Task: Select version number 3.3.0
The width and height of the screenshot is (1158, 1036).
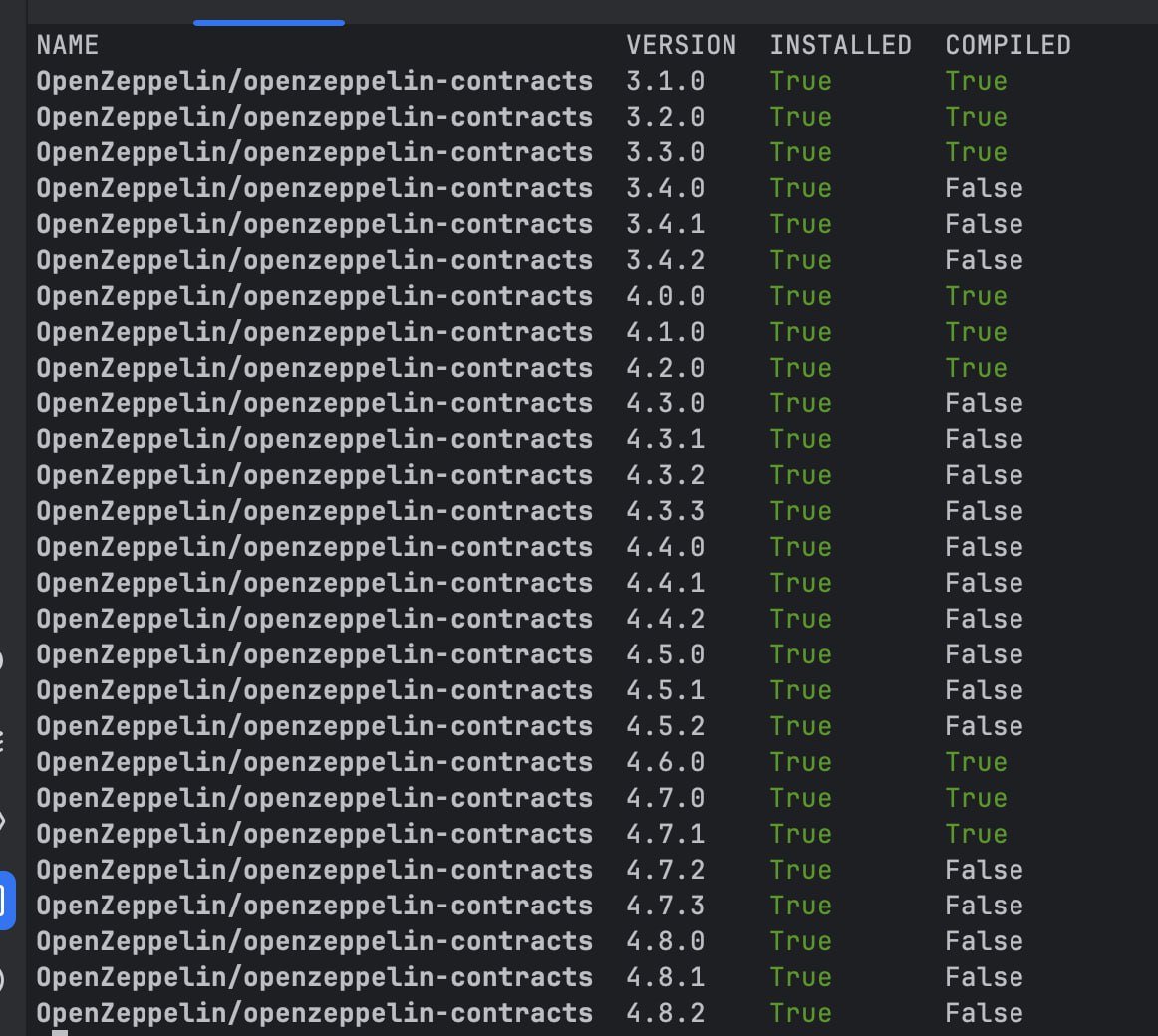Action: point(665,152)
